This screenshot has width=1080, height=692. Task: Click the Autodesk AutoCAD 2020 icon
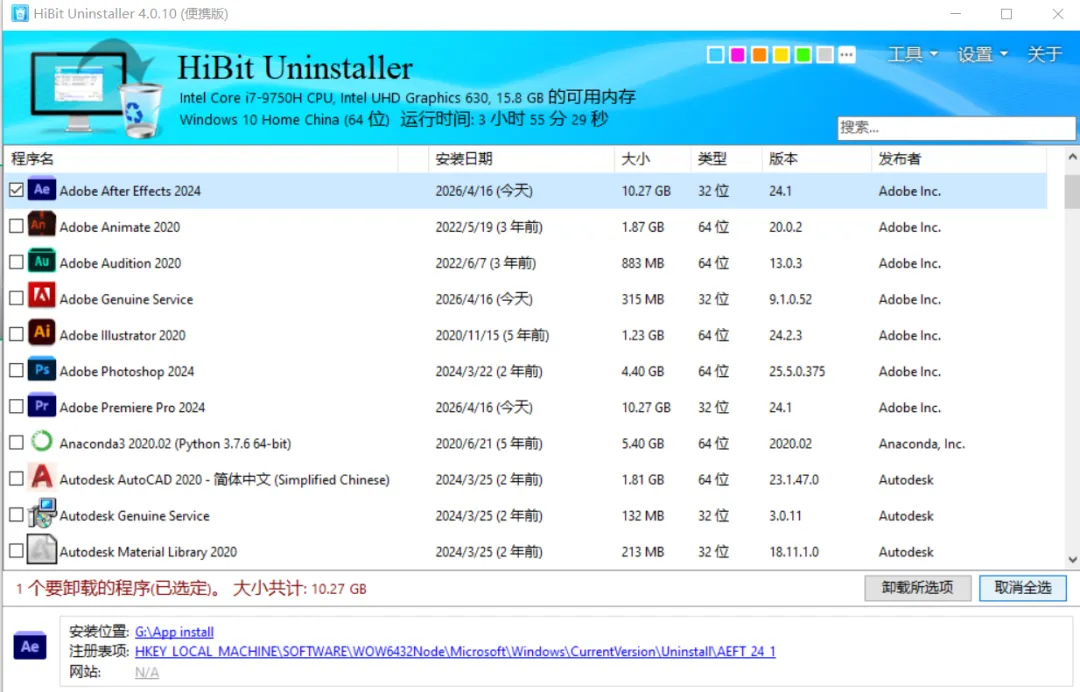coord(41,477)
